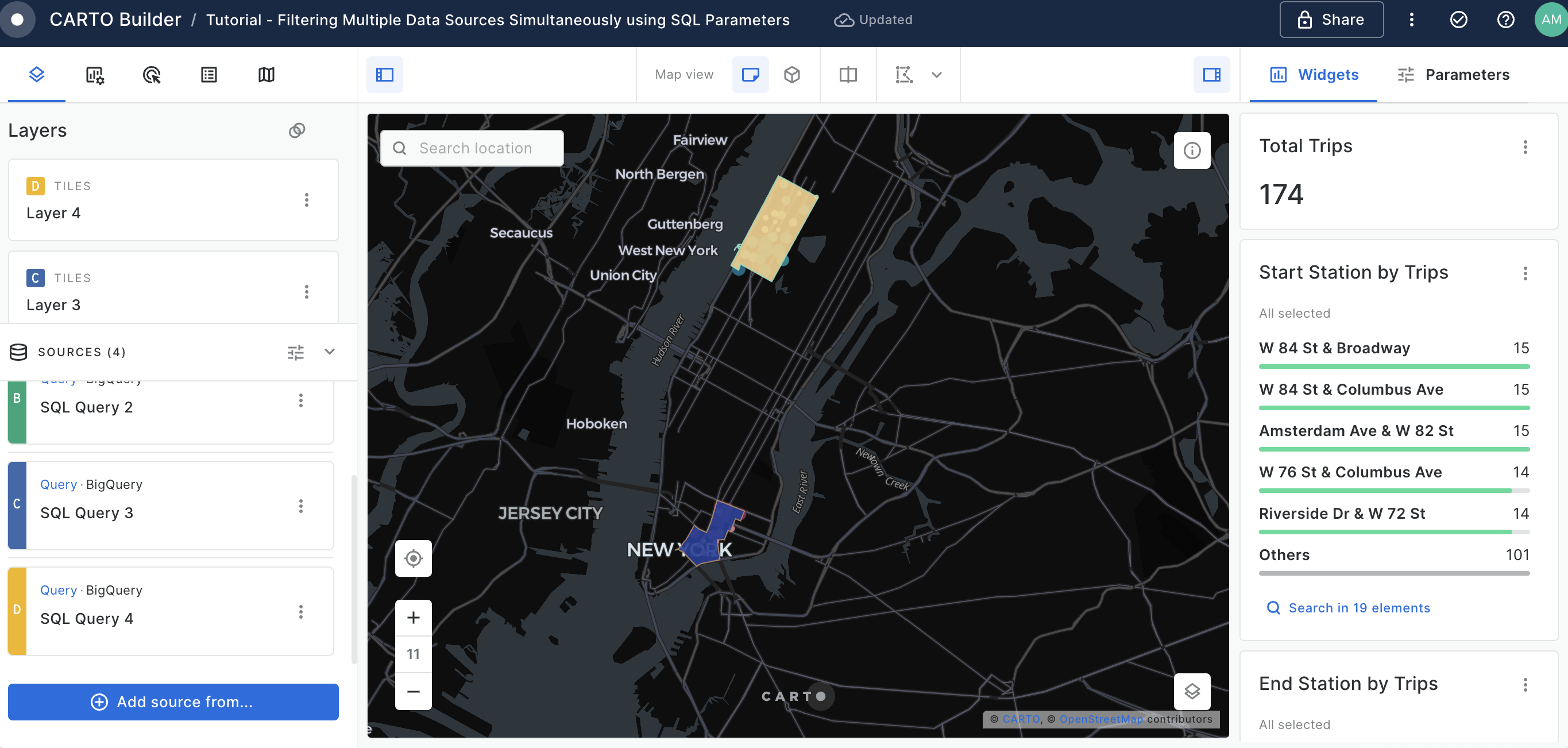Switch to the Widgets tab
This screenshot has height=748, width=1568.
pyautogui.click(x=1314, y=75)
